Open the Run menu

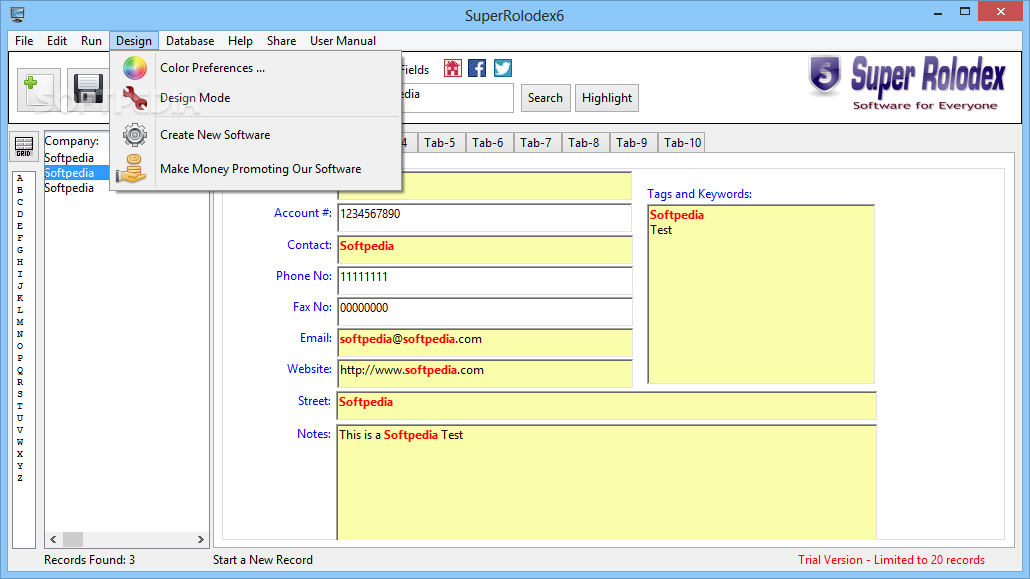tap(91, 41)
